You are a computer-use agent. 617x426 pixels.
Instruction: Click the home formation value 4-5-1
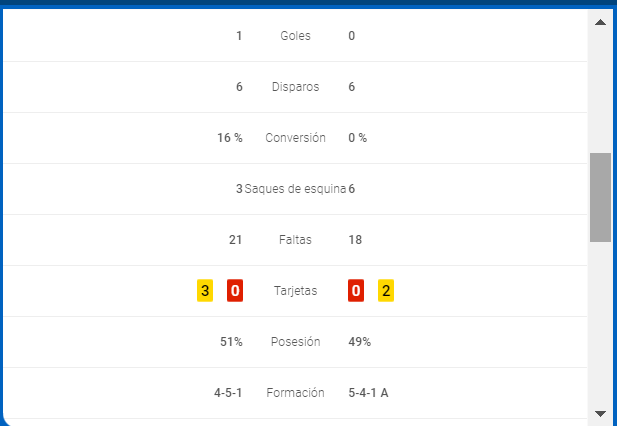pos(228,393)
